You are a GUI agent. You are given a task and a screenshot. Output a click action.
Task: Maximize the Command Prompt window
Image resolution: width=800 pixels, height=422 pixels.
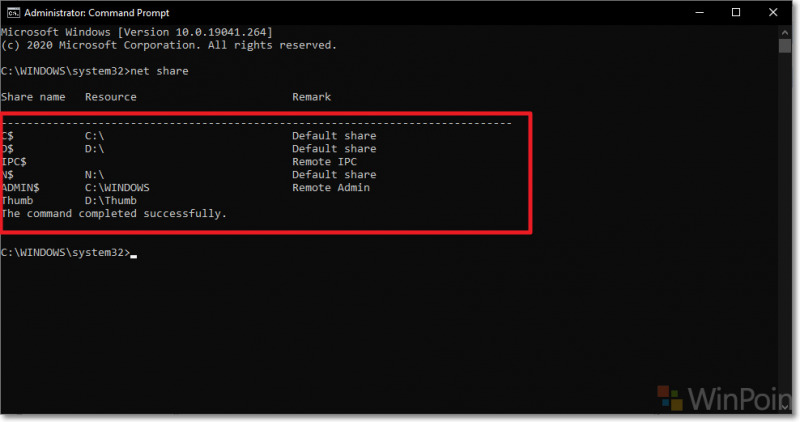click(x=736, y=12)
